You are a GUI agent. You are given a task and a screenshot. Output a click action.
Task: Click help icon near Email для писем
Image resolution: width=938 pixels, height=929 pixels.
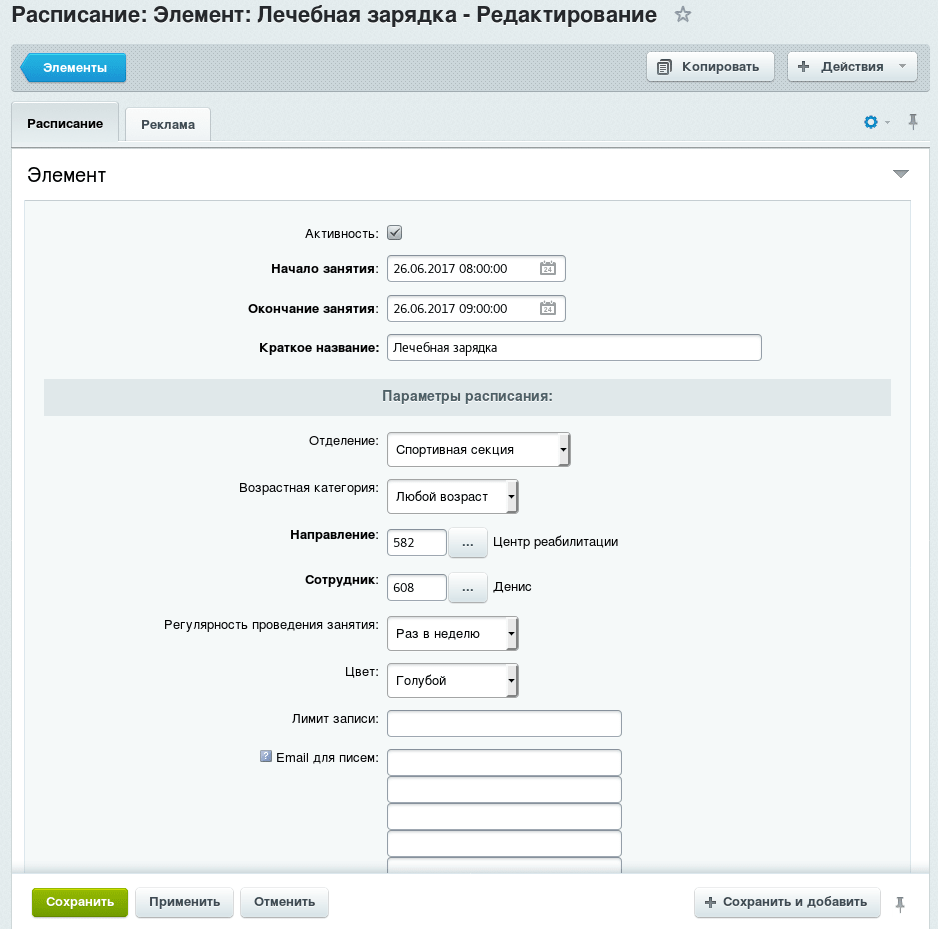pyautogui.click(x=266, y=756)
